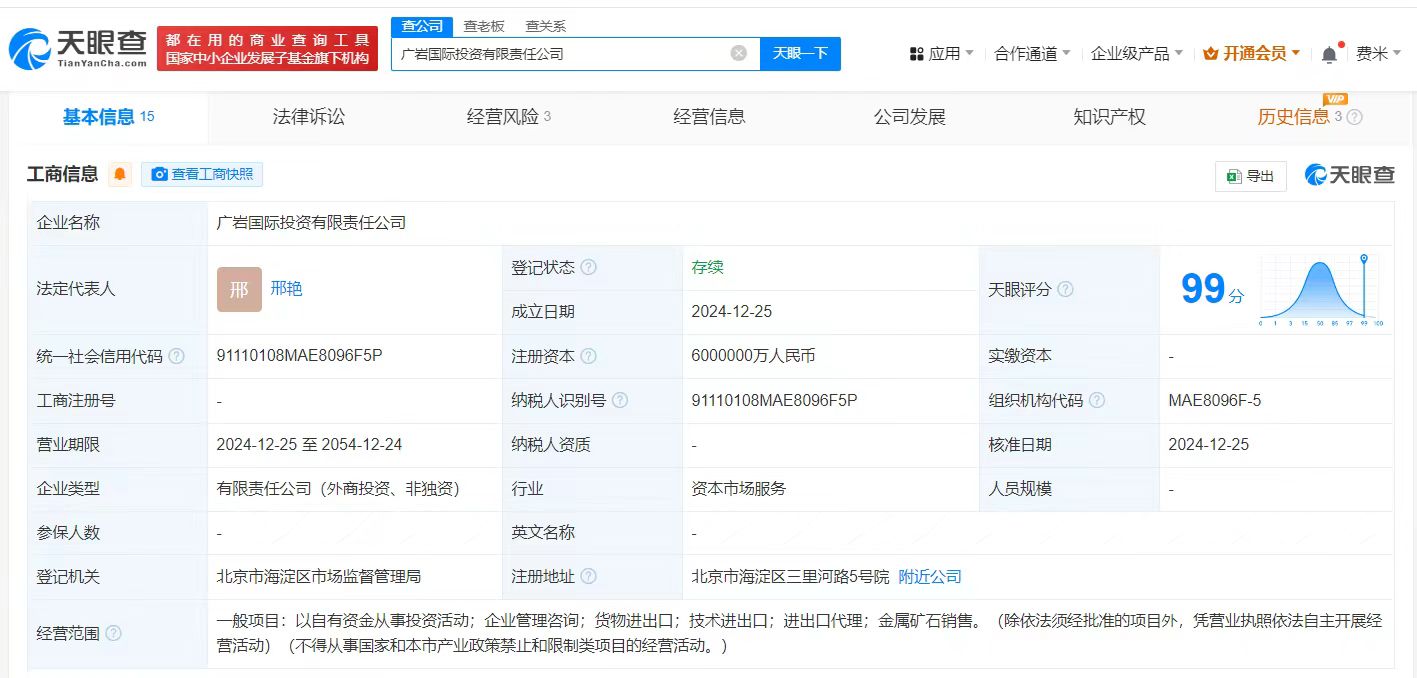Click help icon next to 经营范围

(x=113, y=633)
